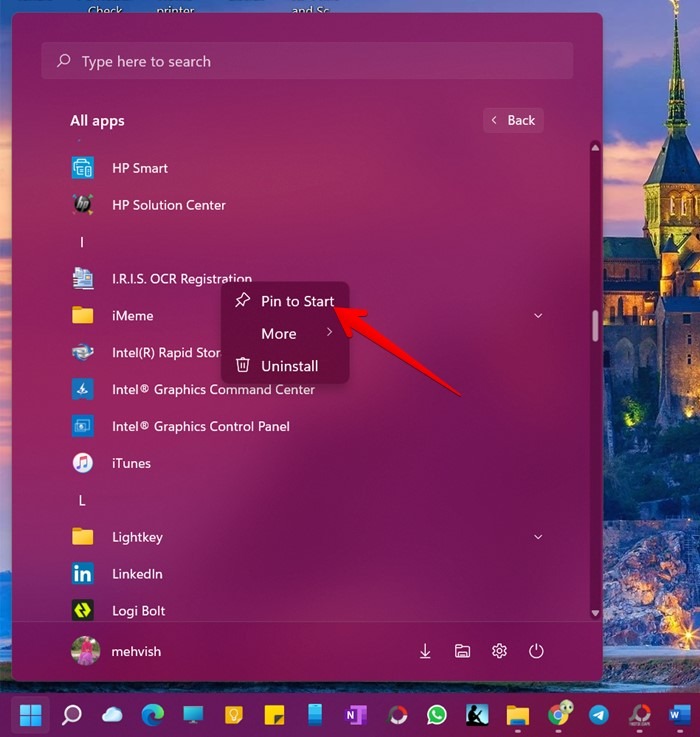This screenshot has width=700, height=737.
Task: Open Settings gear in Start footer
Action: (499, 651)
